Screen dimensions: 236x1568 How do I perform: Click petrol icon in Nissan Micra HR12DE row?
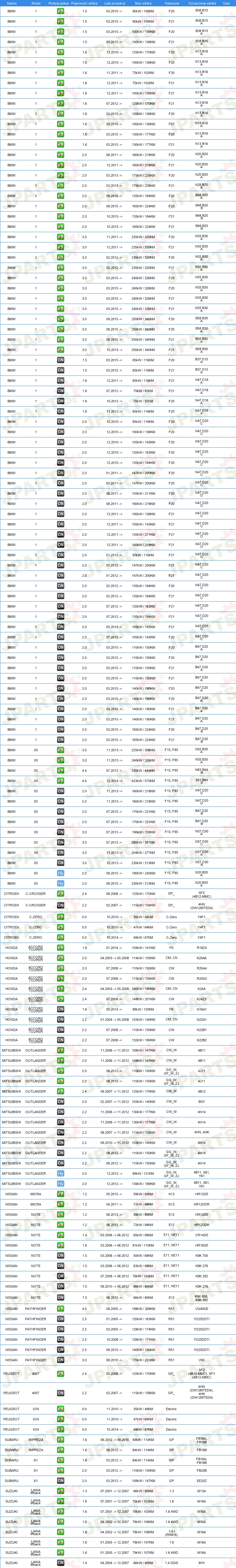[60, 1194]
